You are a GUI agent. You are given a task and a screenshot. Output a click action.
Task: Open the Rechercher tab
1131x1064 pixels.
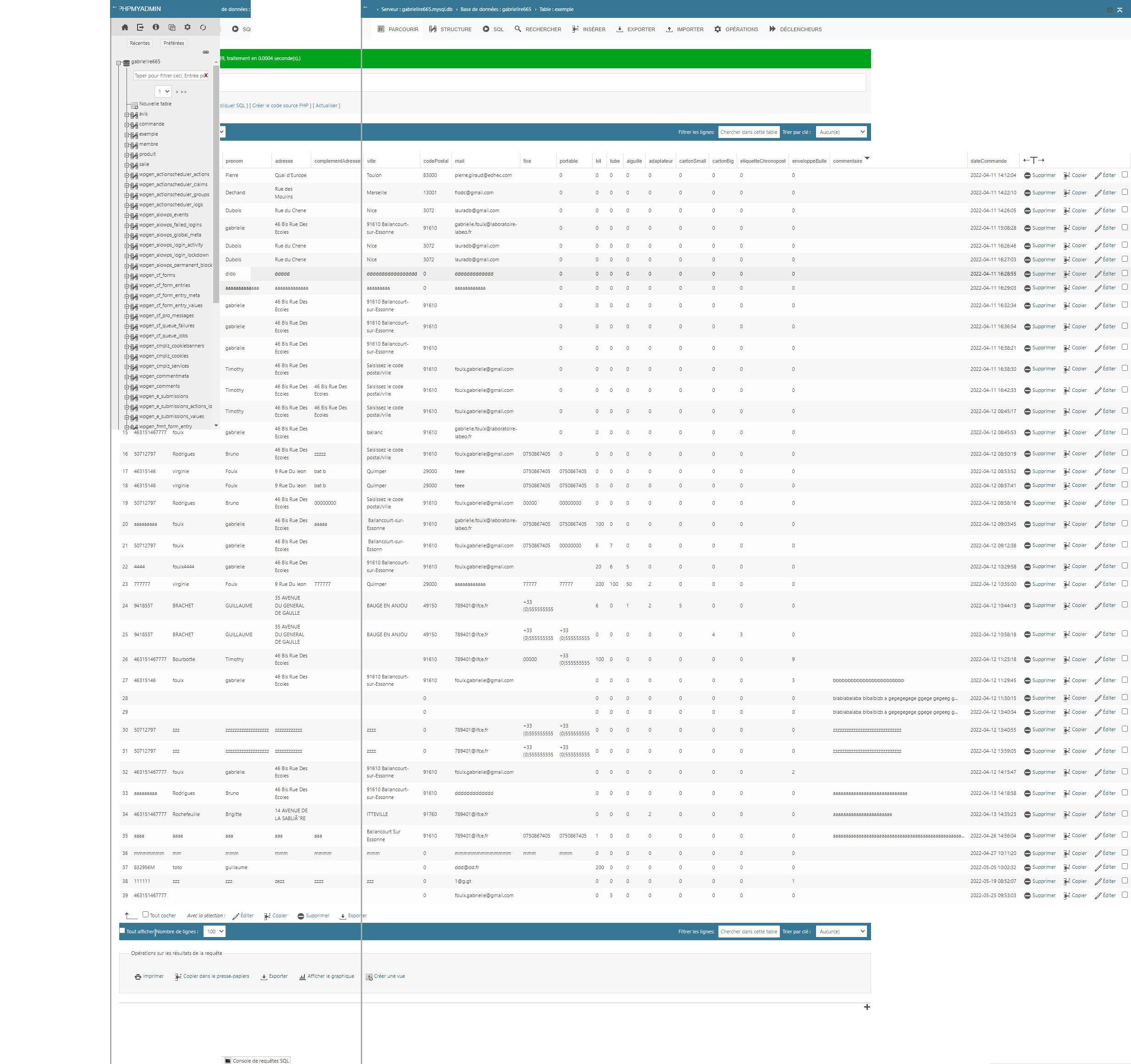[x=538, y=30]
